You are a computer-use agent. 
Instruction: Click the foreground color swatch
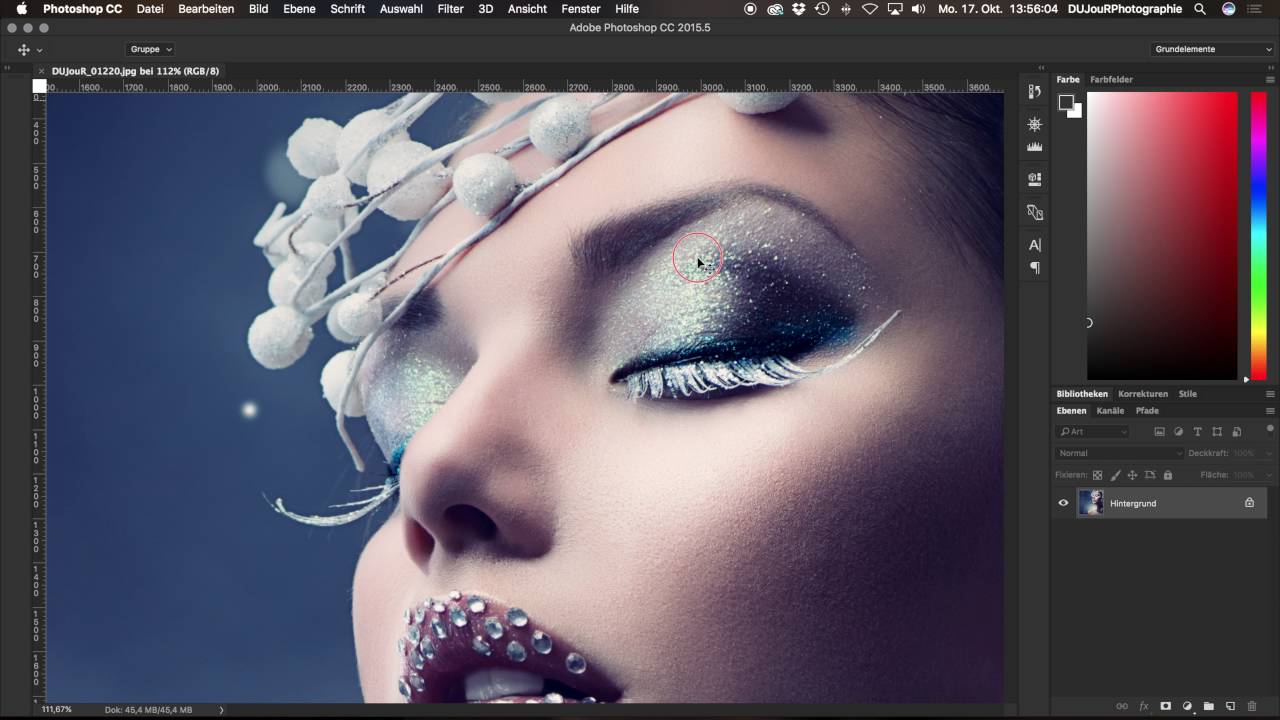pyautogui.click(x=1067, y=102)
